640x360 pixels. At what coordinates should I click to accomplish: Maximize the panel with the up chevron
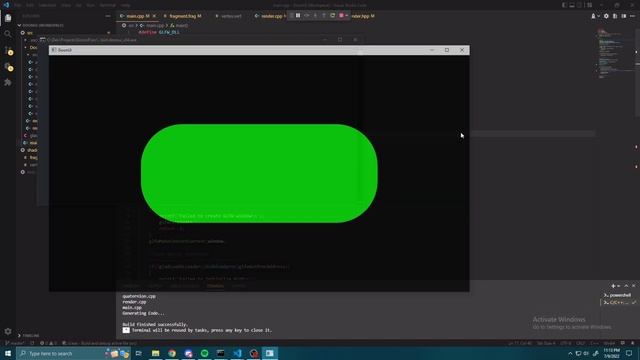tap(626, 286)
